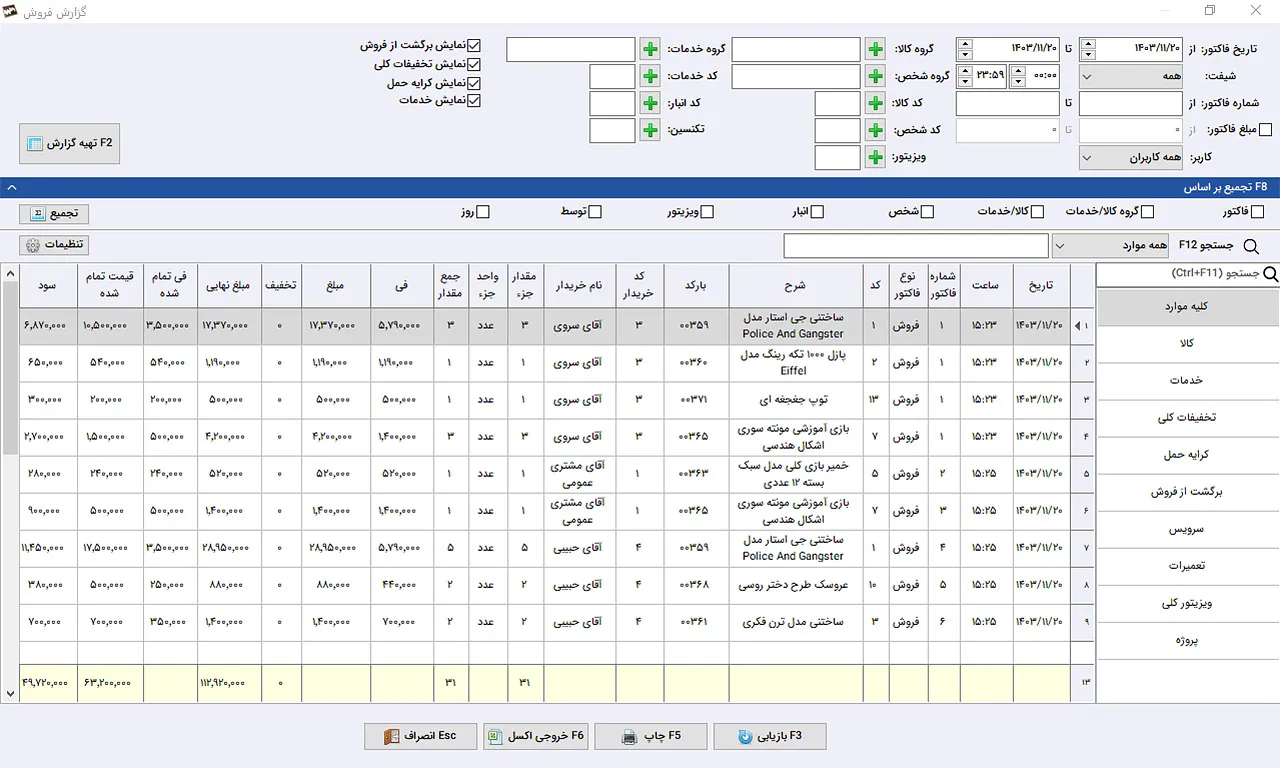
Task: Check the فاکتور grouping checkbox
Action: pos(1257,212)
